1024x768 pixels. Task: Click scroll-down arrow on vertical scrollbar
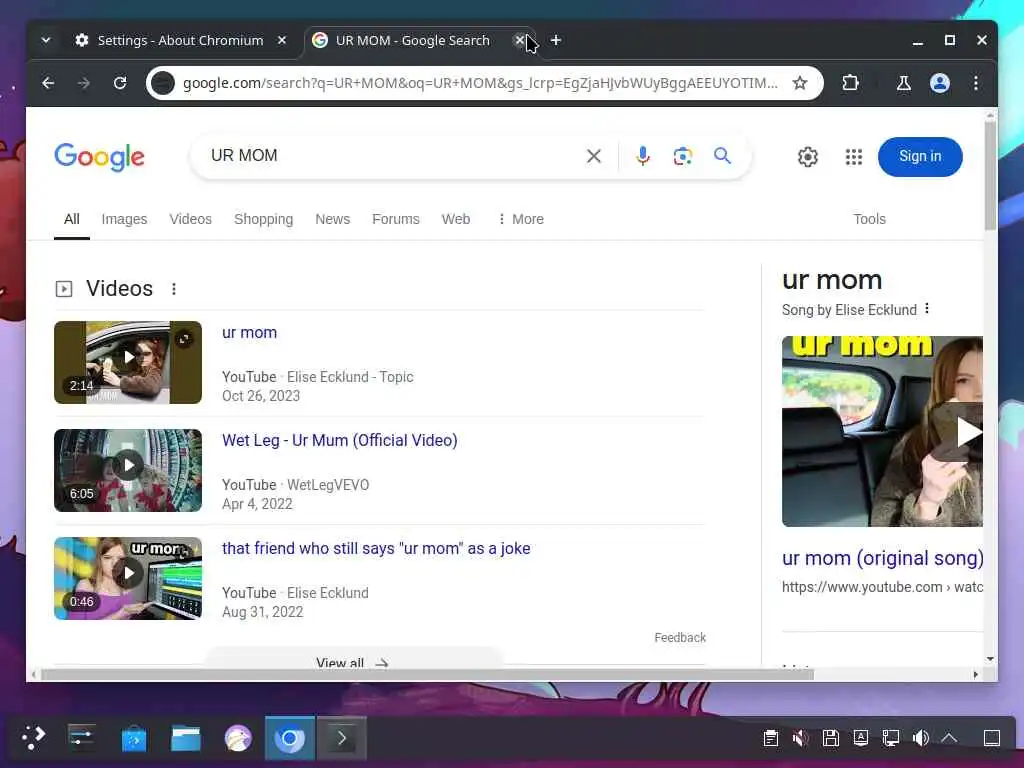[991, 660]
